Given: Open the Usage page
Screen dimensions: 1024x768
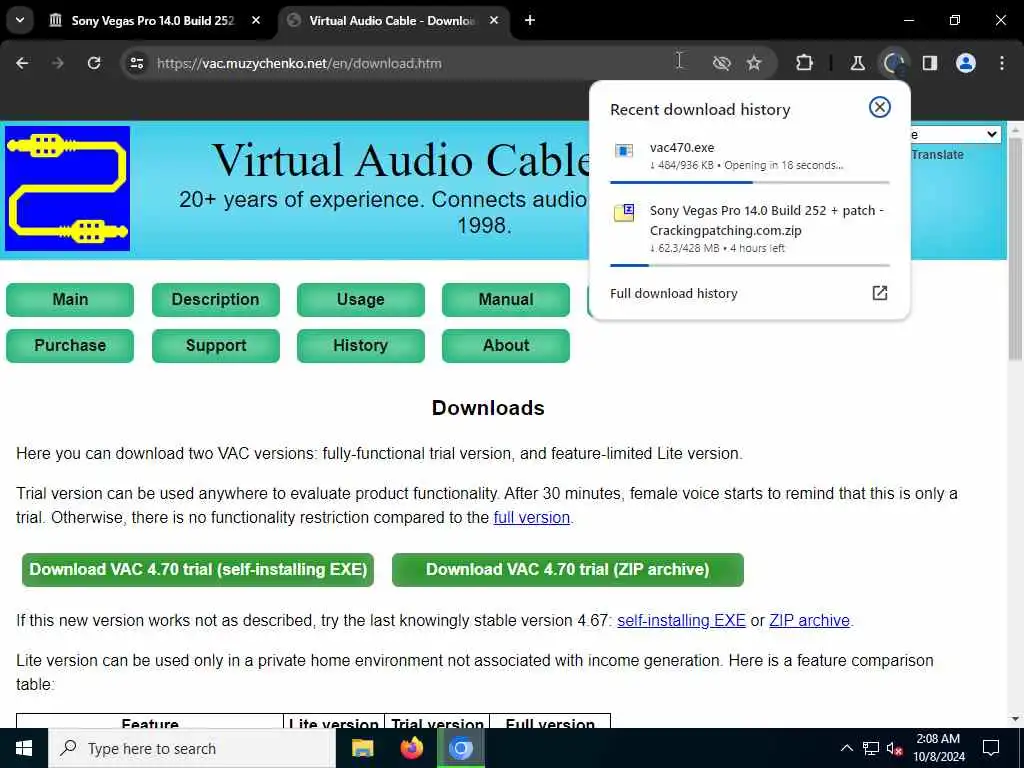Looking at the screenshot, I should (x=360, y=300).
